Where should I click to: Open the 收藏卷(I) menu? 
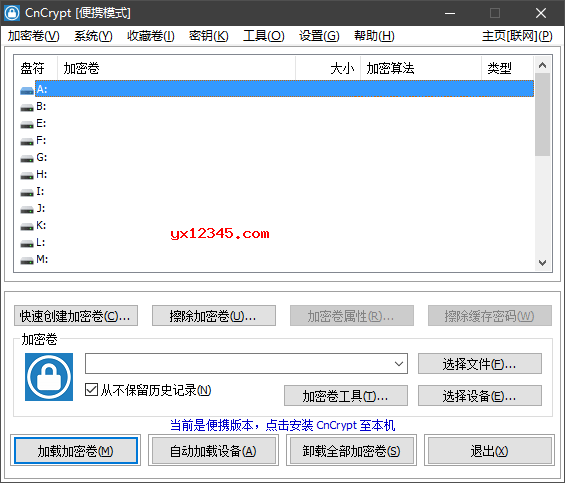pyautogui.click(x=151, y=36)
